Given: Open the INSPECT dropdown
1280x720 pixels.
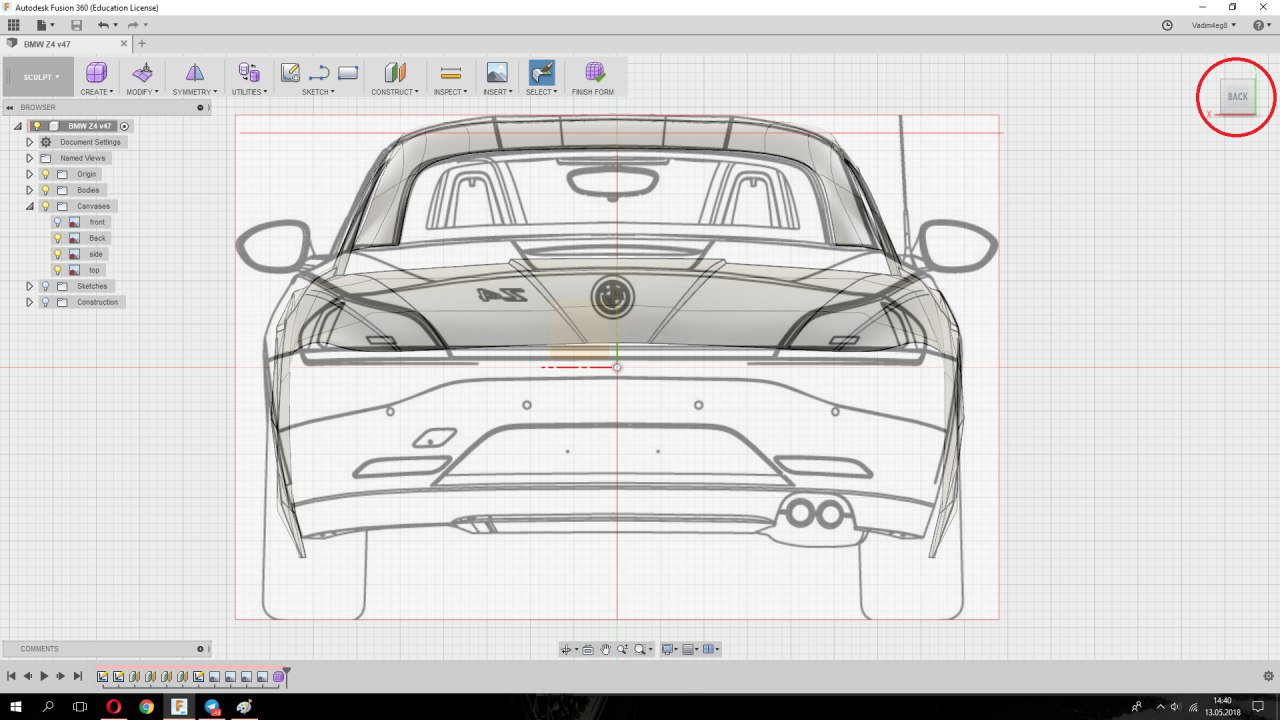Looking at the screenshot, I should point(451,92).
